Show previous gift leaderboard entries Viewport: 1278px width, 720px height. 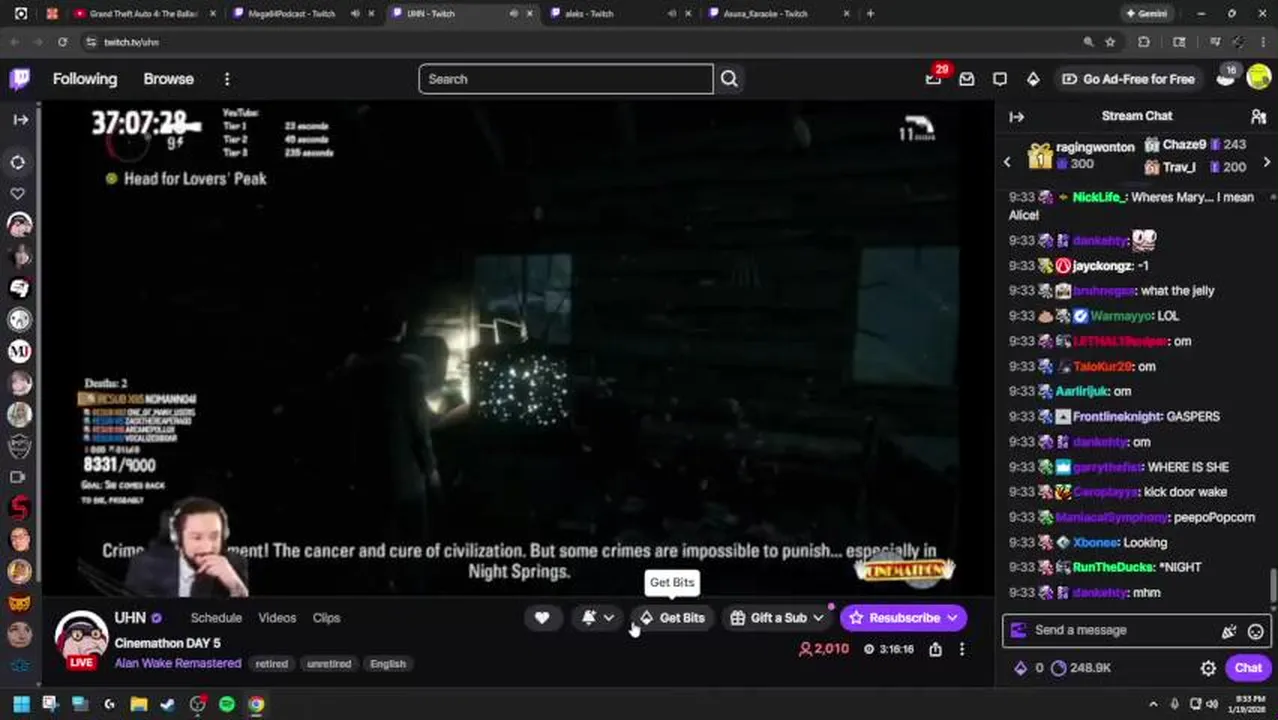(1008, 161)
